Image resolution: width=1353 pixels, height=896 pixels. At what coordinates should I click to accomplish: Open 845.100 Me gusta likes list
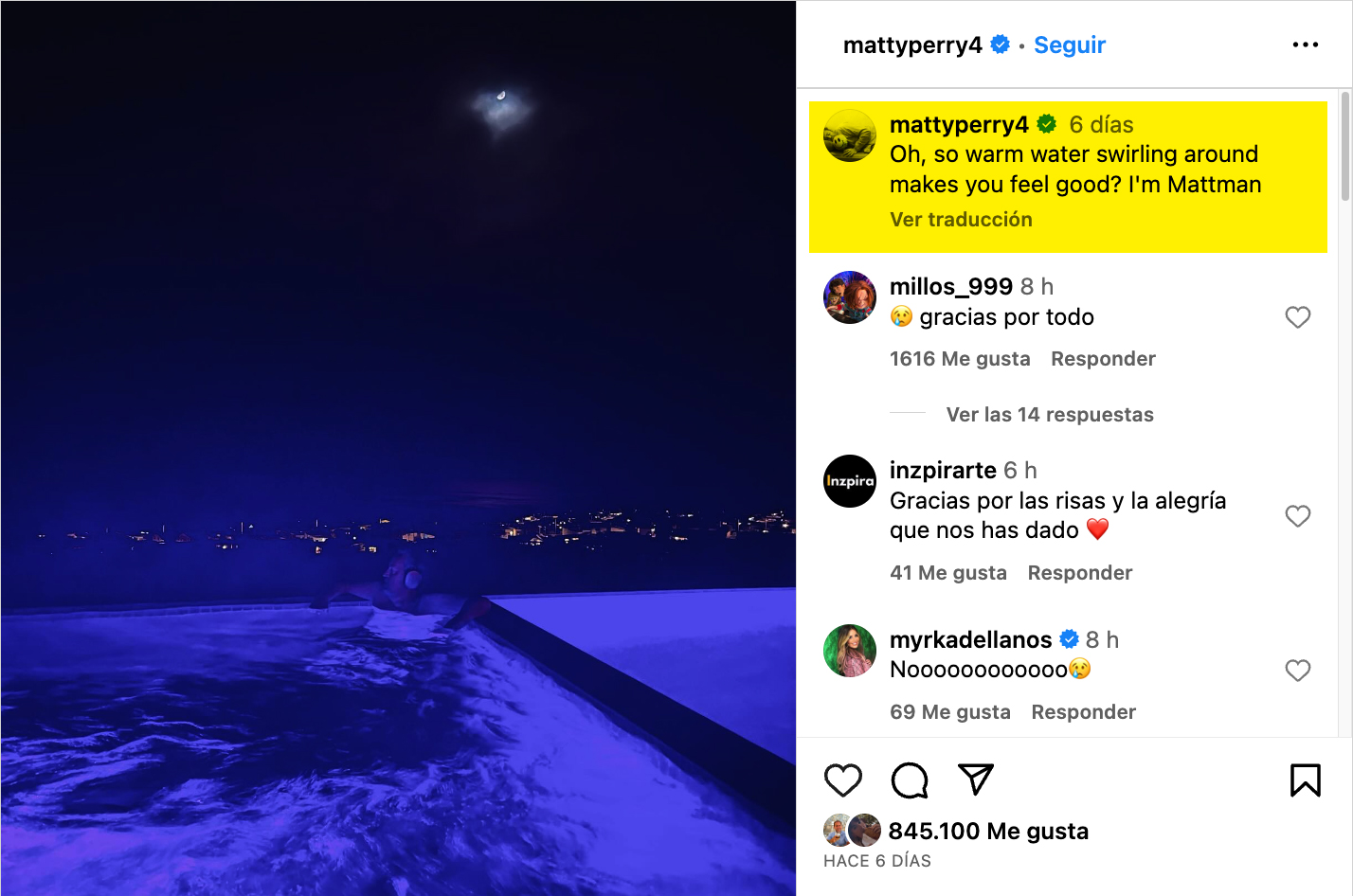(x=988, y=832)
